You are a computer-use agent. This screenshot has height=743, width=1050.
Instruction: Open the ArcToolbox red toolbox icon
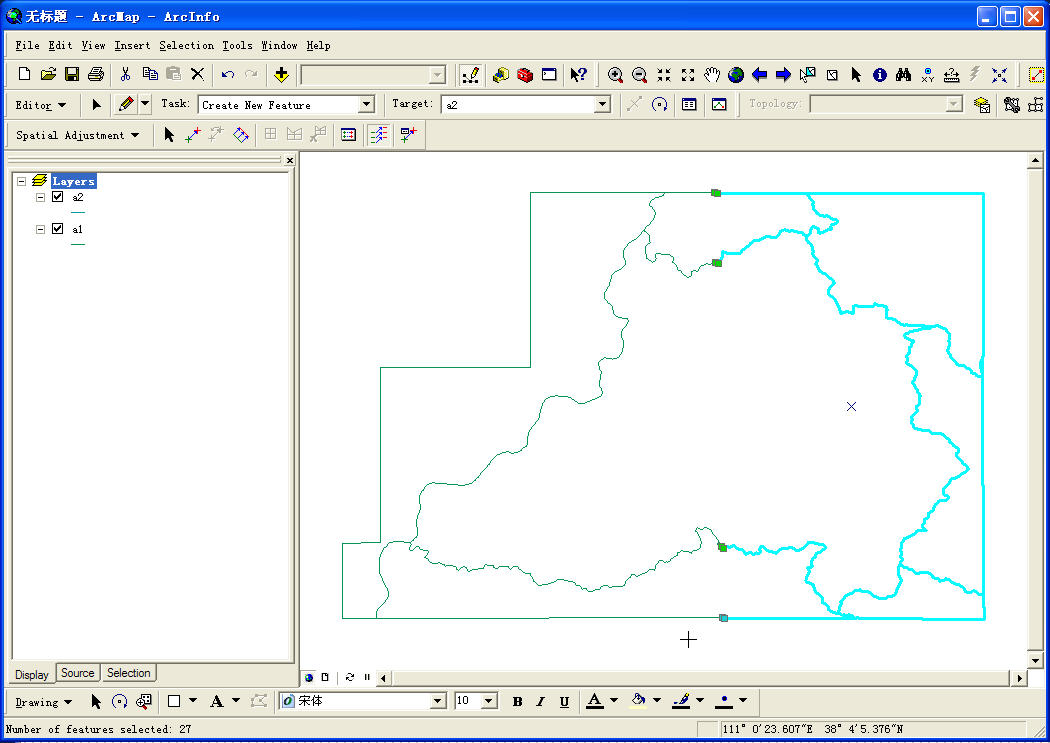(x=525, y=75)
